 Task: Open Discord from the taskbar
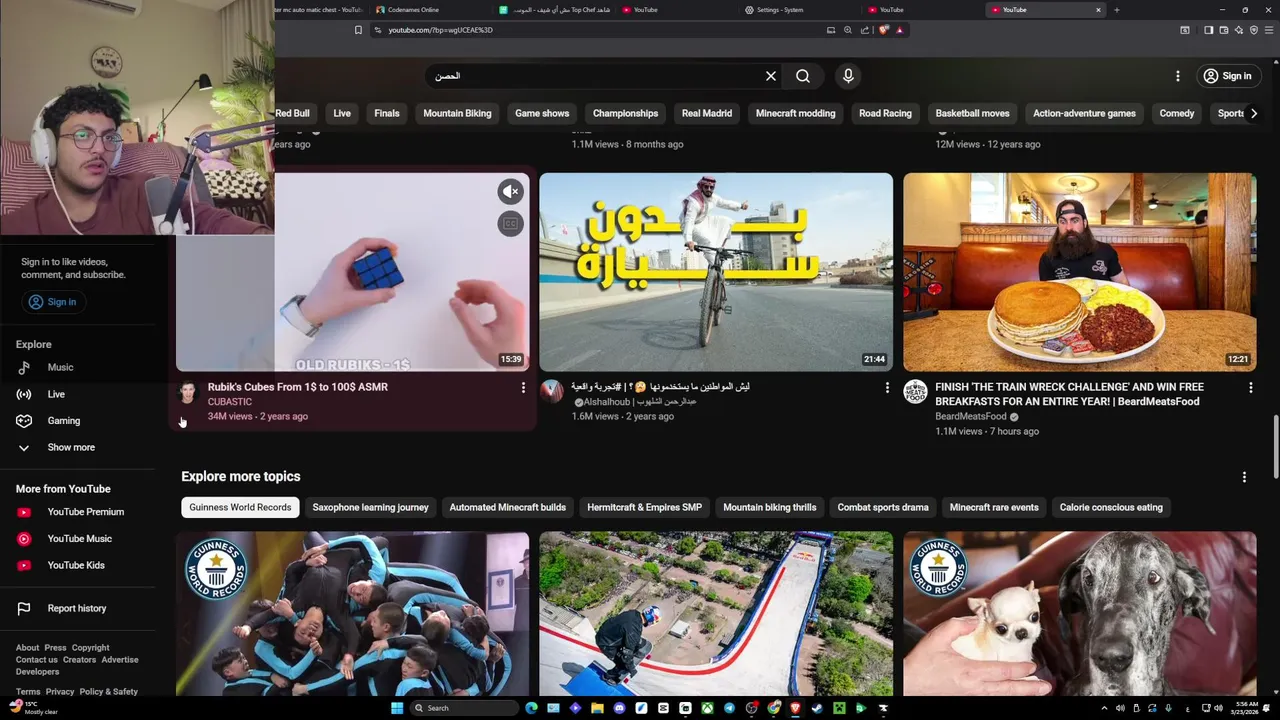[x=619, y=708]
